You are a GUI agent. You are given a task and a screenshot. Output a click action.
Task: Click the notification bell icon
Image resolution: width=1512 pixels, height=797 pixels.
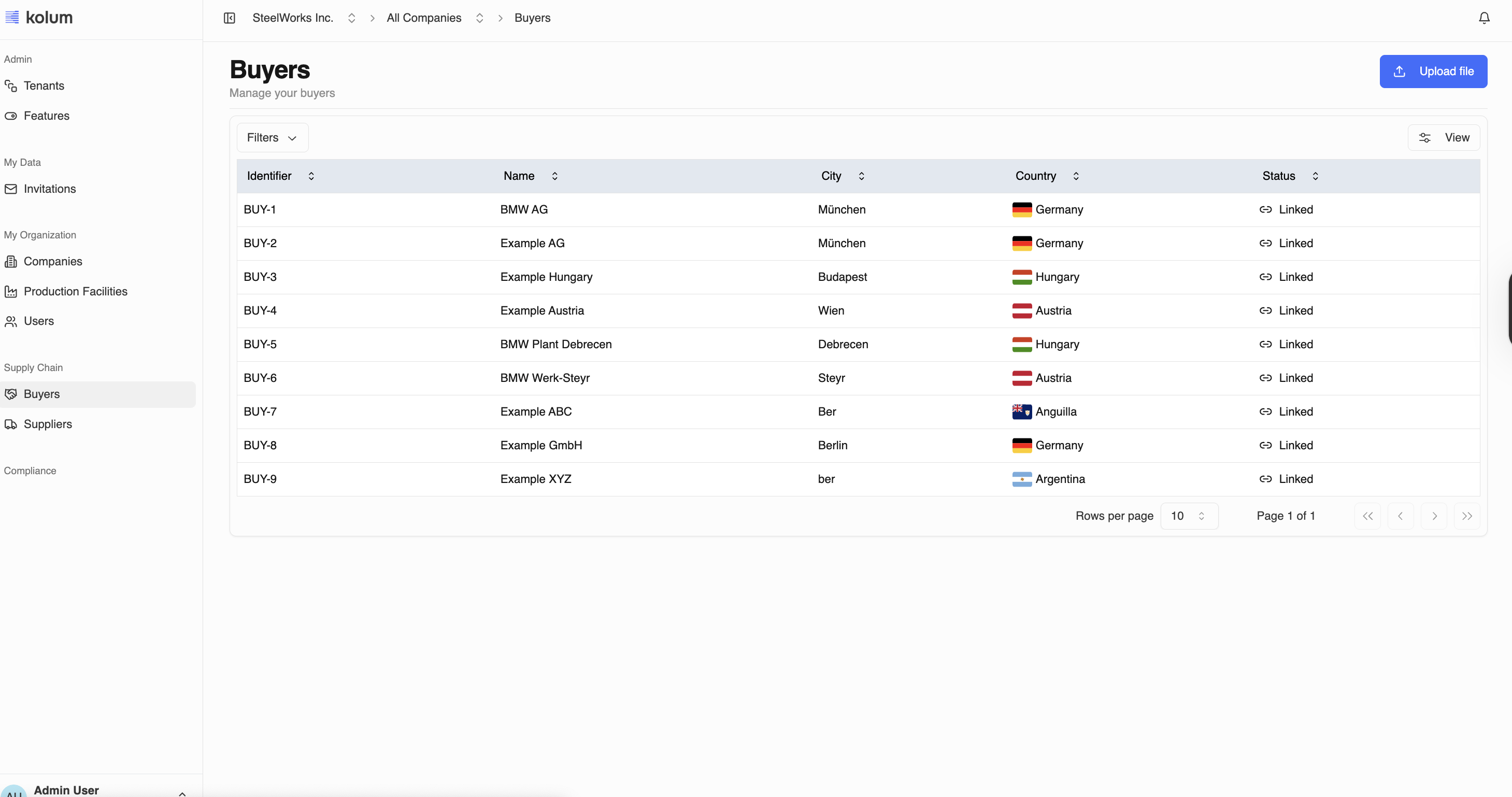click(x=1483, y=18)
